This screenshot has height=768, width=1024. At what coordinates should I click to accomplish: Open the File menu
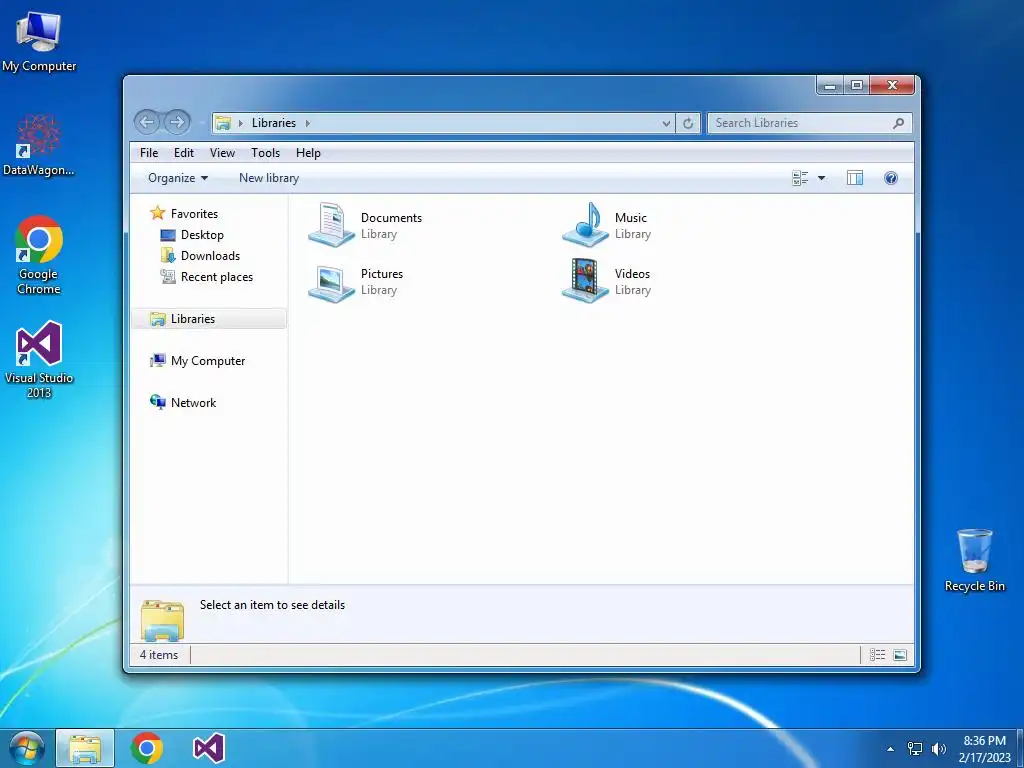pyautogui.click(x=149, y=153)
